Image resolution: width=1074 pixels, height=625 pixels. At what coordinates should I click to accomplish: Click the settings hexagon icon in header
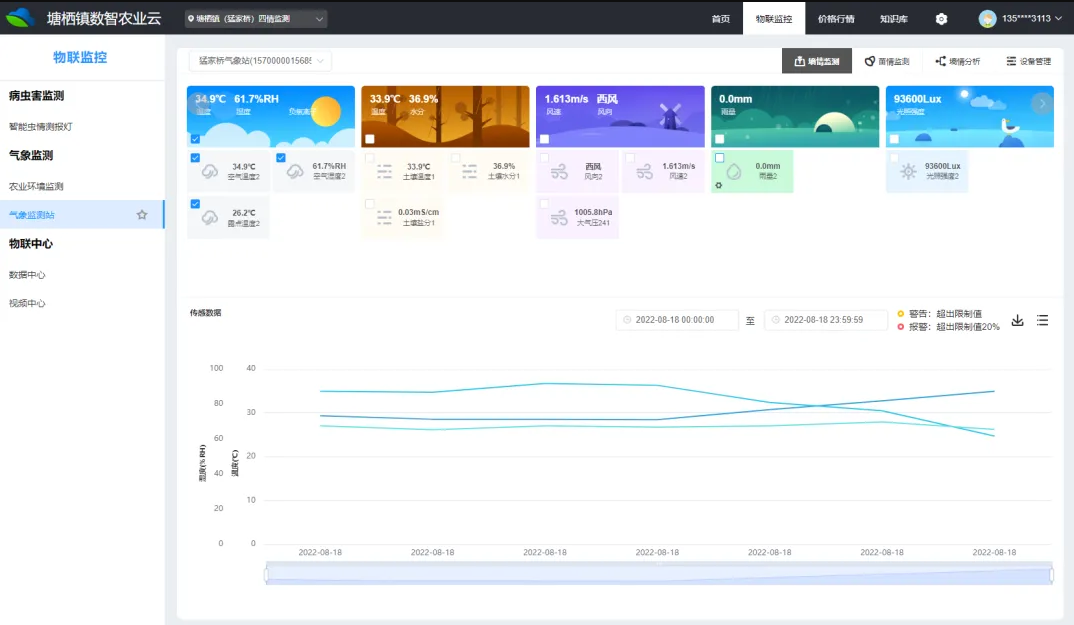pos(941,19)
